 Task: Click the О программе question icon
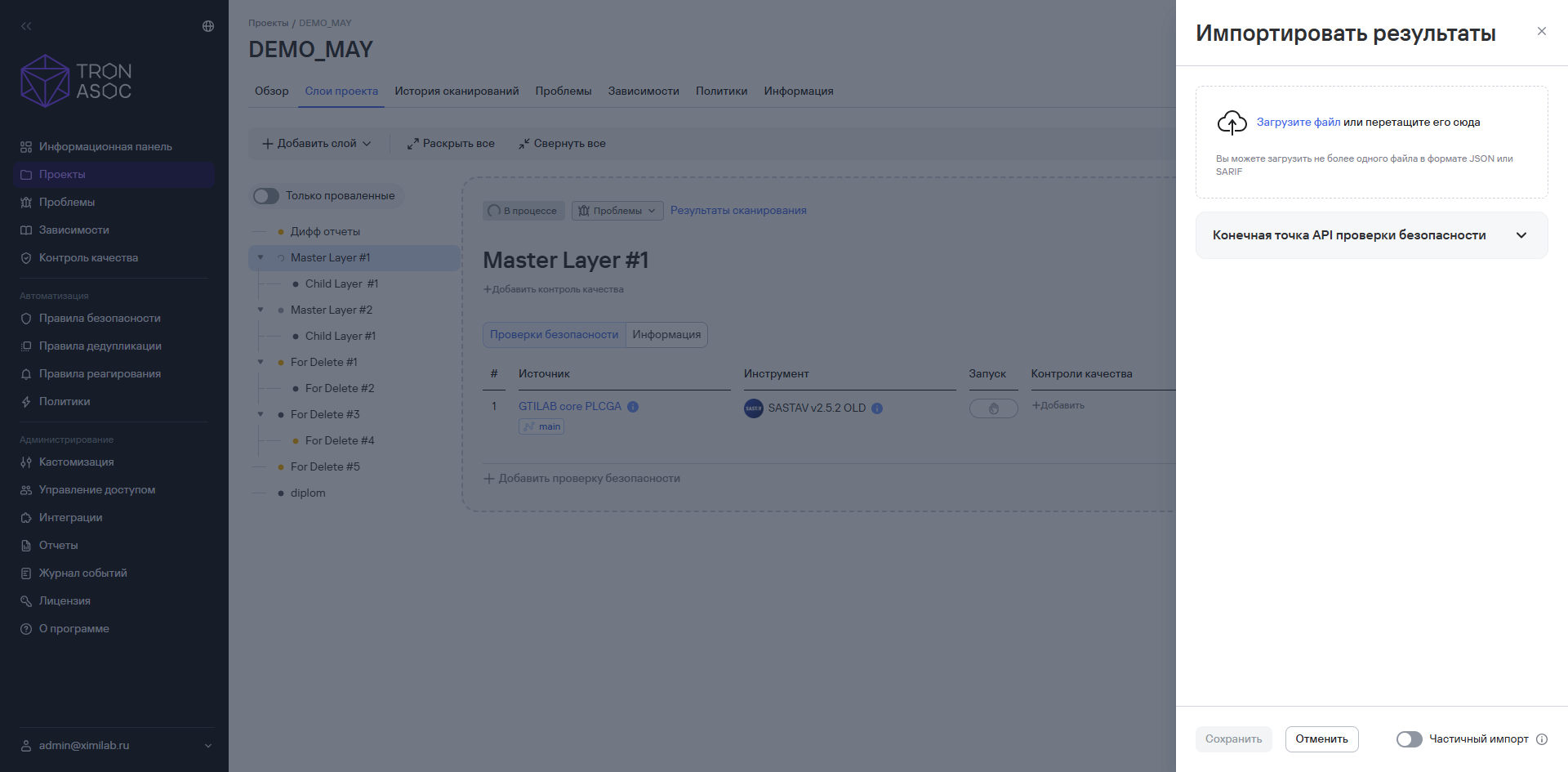tap(26, 629)
